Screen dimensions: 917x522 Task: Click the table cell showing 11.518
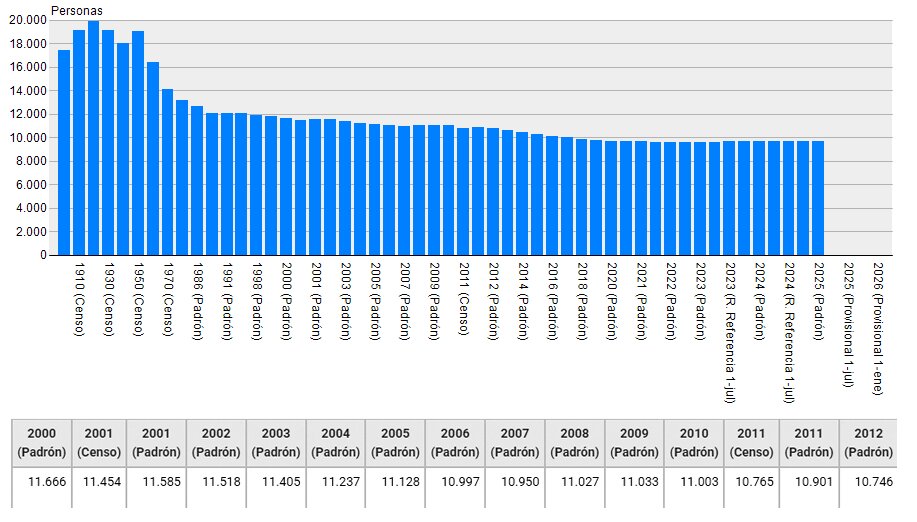216,488
